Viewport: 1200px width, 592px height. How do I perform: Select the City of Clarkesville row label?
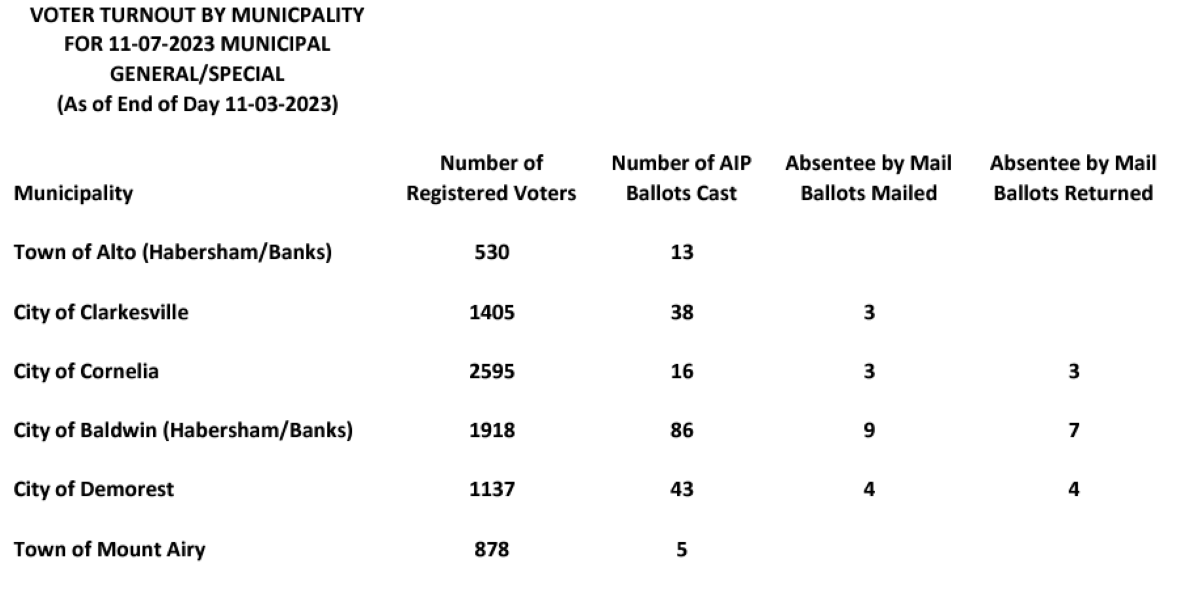[x=101, y=312]
